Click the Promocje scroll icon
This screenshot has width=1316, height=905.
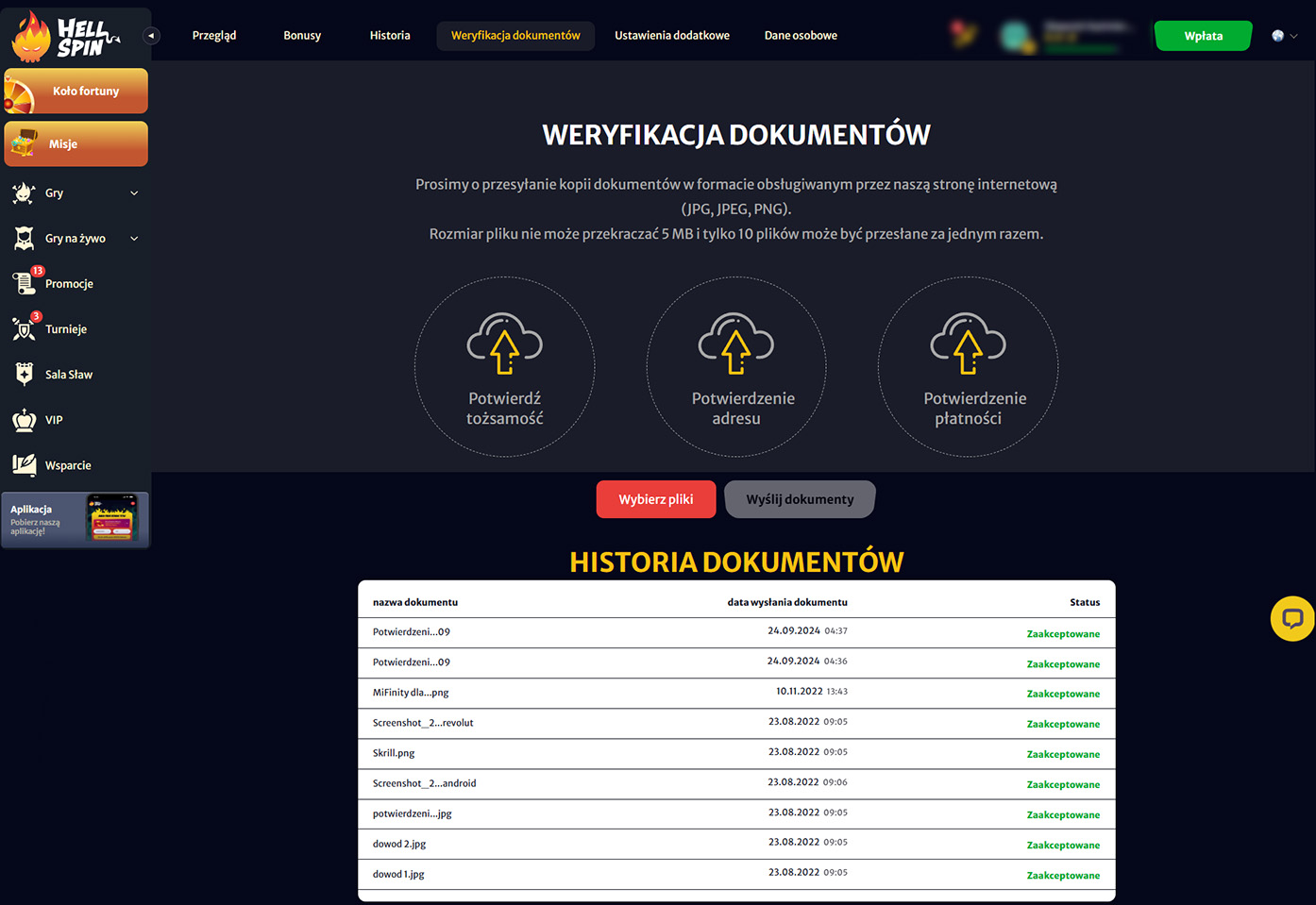[x=24, y=283]
